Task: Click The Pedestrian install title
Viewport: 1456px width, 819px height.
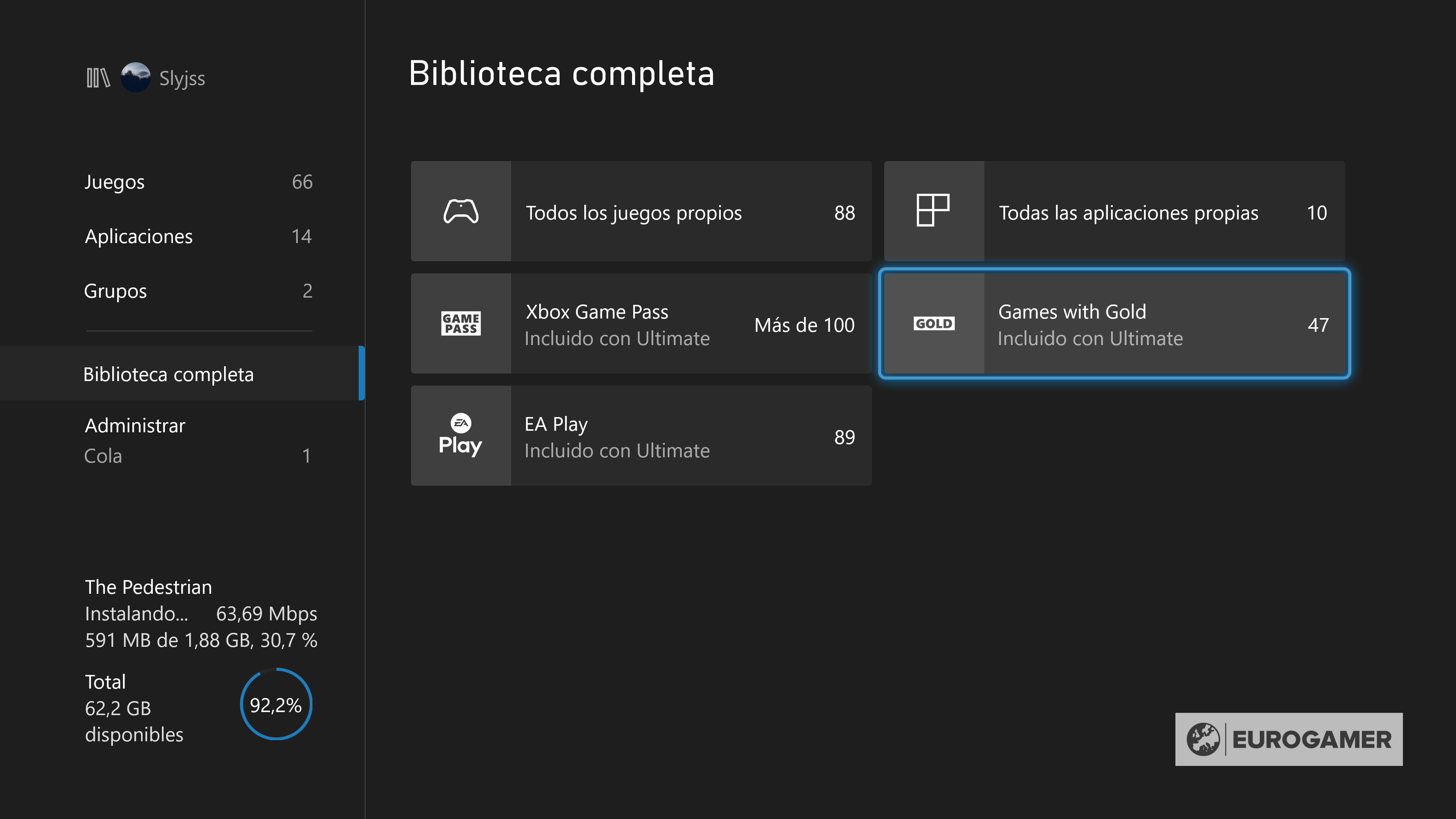Action: [149, 587]
